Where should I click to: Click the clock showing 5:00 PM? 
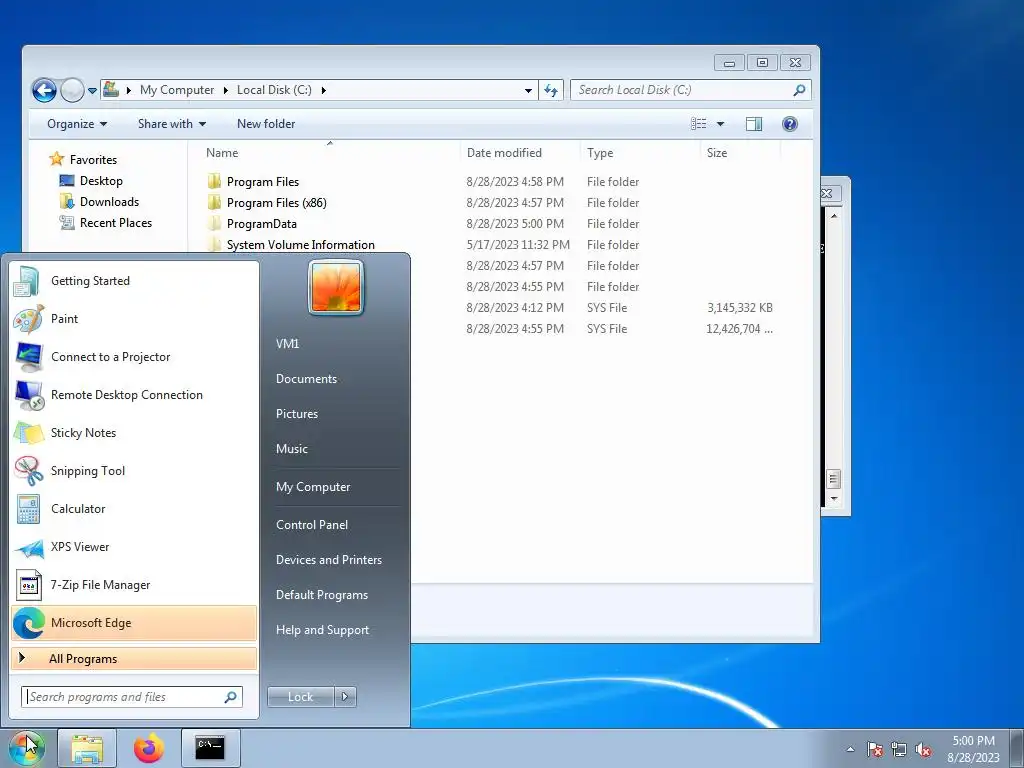click(973, 741)
